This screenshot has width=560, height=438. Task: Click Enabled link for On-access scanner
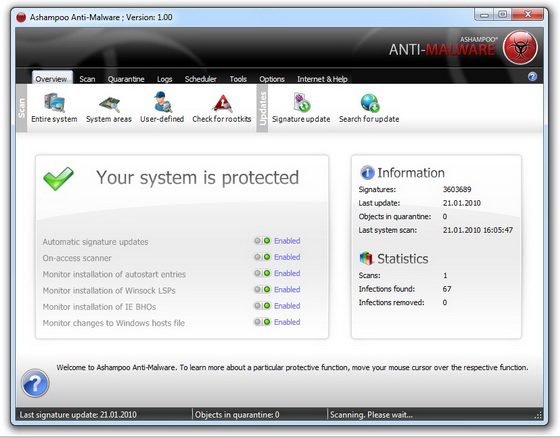click(x=287, y=257)
